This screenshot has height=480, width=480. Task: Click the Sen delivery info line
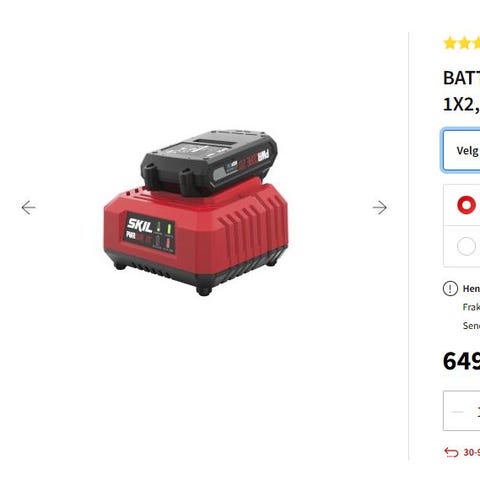coord(471,325)
